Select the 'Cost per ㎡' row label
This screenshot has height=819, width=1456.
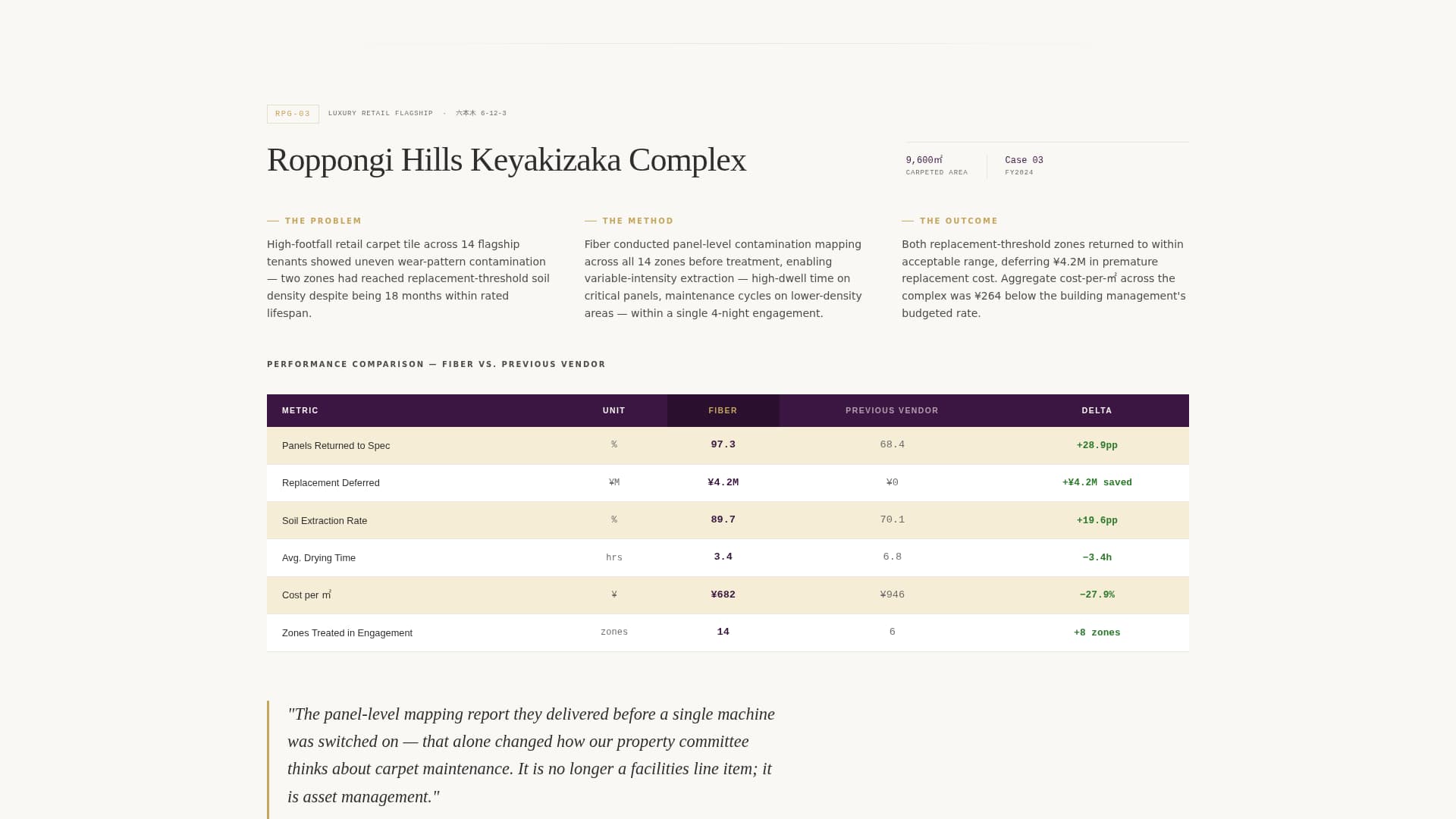coord(306,595)
